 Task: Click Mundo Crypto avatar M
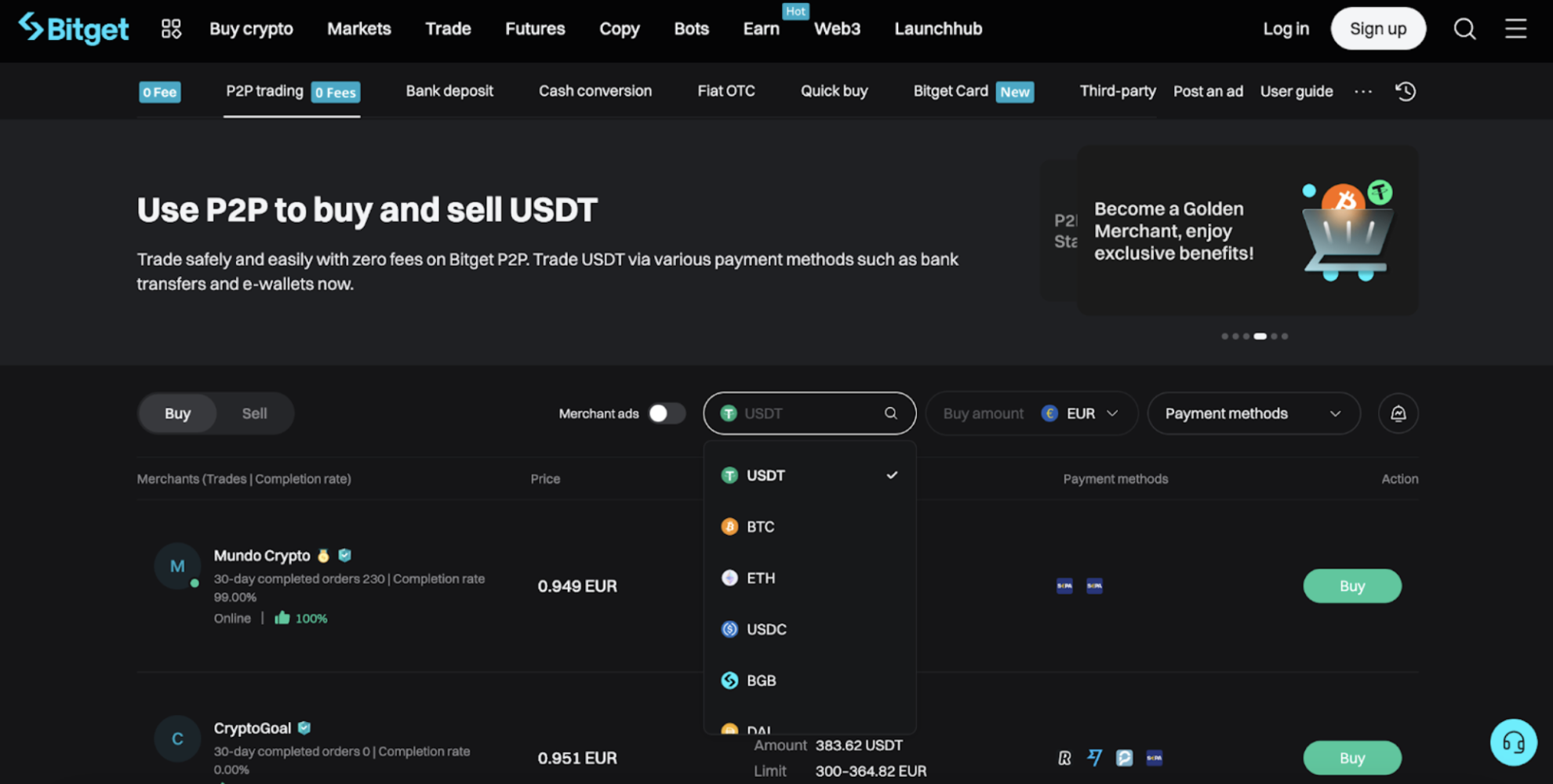[177, 566]
